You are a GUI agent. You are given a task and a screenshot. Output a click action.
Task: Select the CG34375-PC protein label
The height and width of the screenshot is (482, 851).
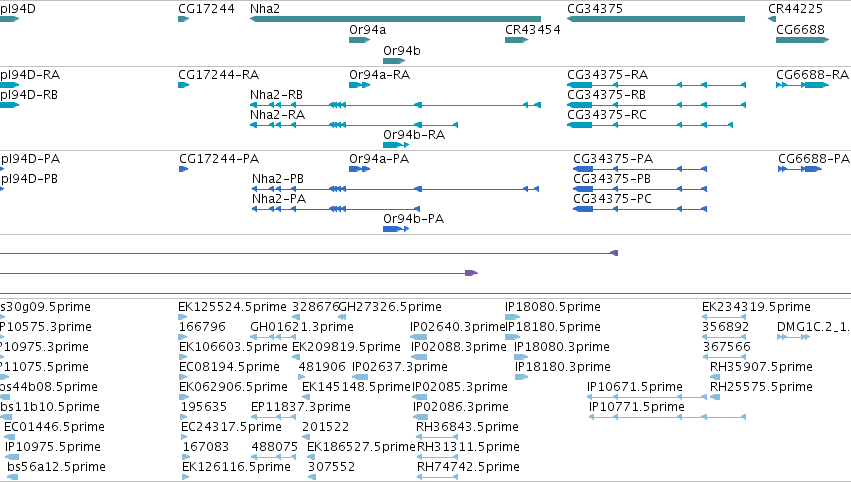click(x=612, y=199)
